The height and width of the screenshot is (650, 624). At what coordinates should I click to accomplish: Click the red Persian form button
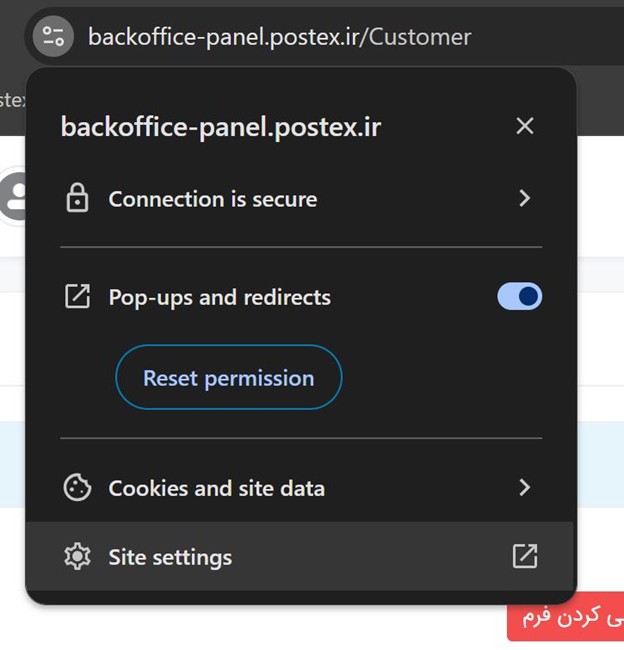pyautogui.click(x=566, y=617)
